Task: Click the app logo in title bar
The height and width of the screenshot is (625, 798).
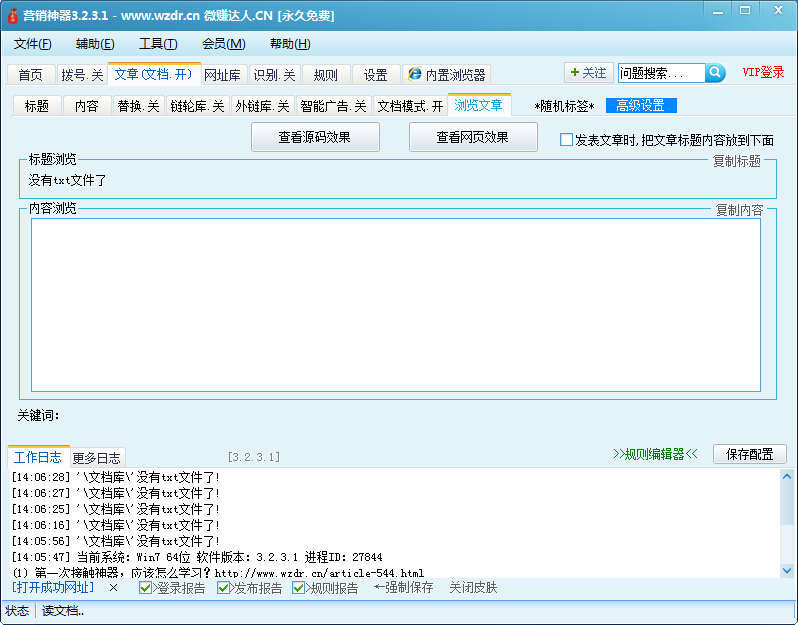Action: click(12, 16)
